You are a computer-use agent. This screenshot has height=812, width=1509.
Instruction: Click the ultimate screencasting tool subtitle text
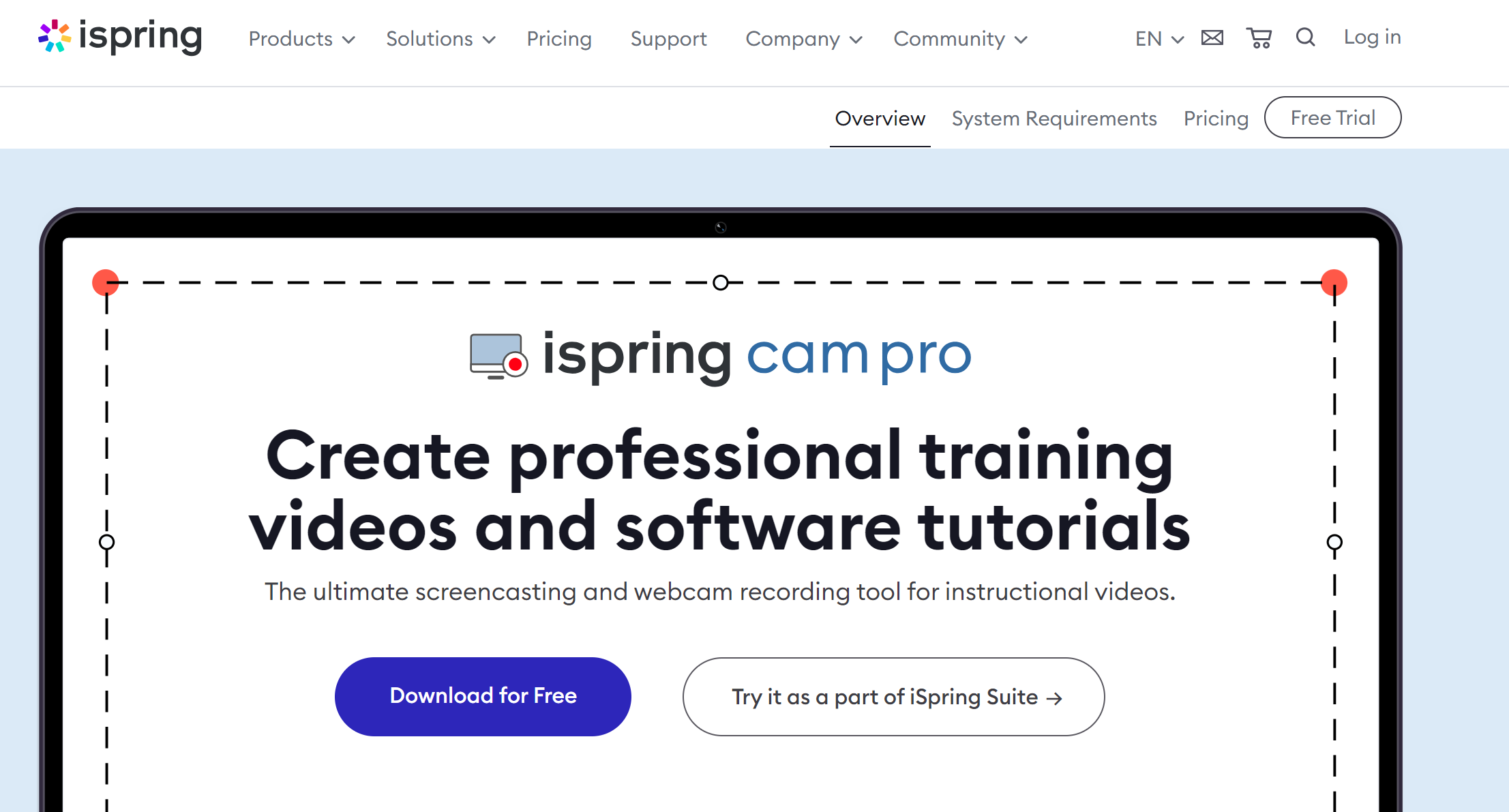coord(720,591)
